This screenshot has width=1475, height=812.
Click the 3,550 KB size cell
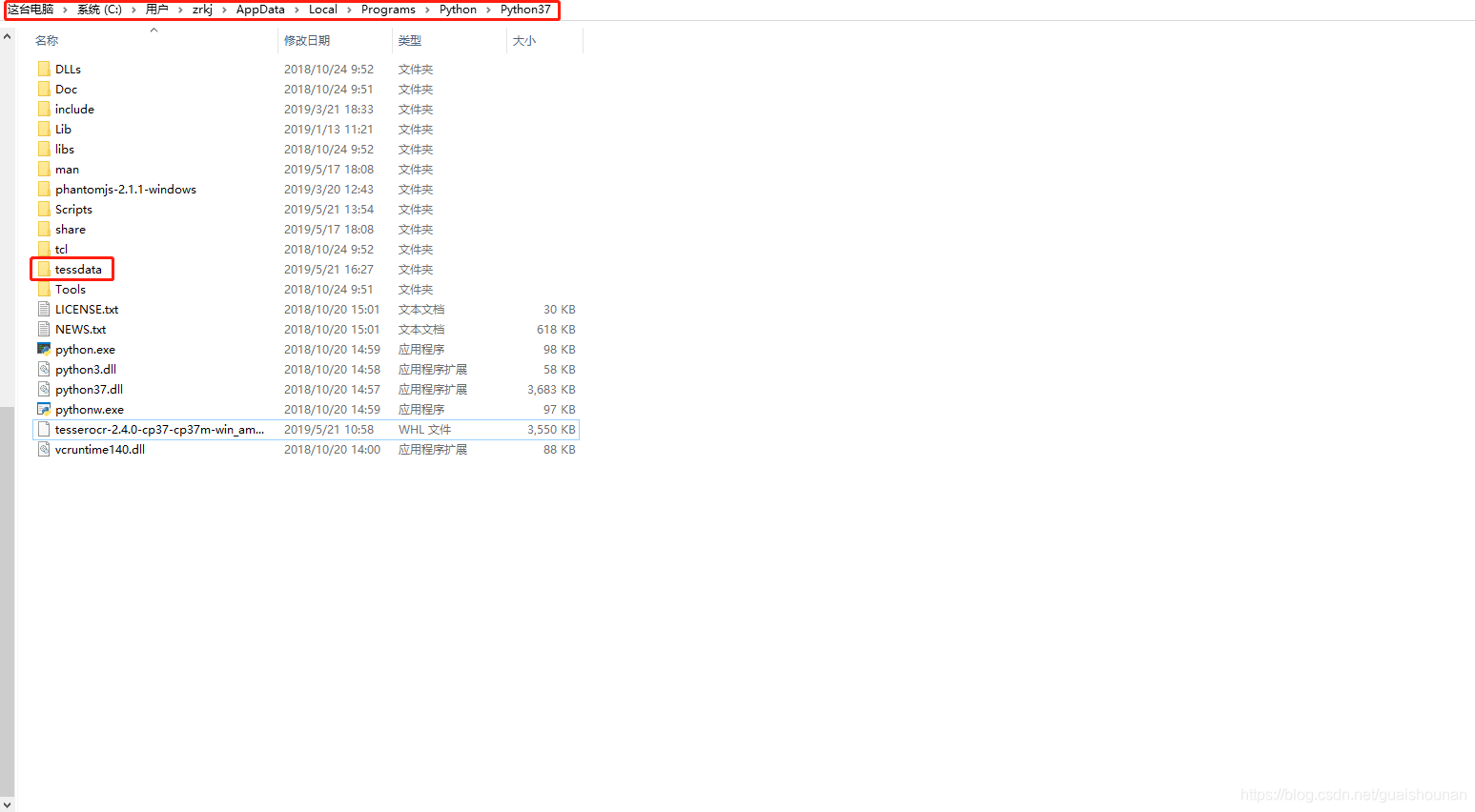pyautogui.click(x=551, y=429)
